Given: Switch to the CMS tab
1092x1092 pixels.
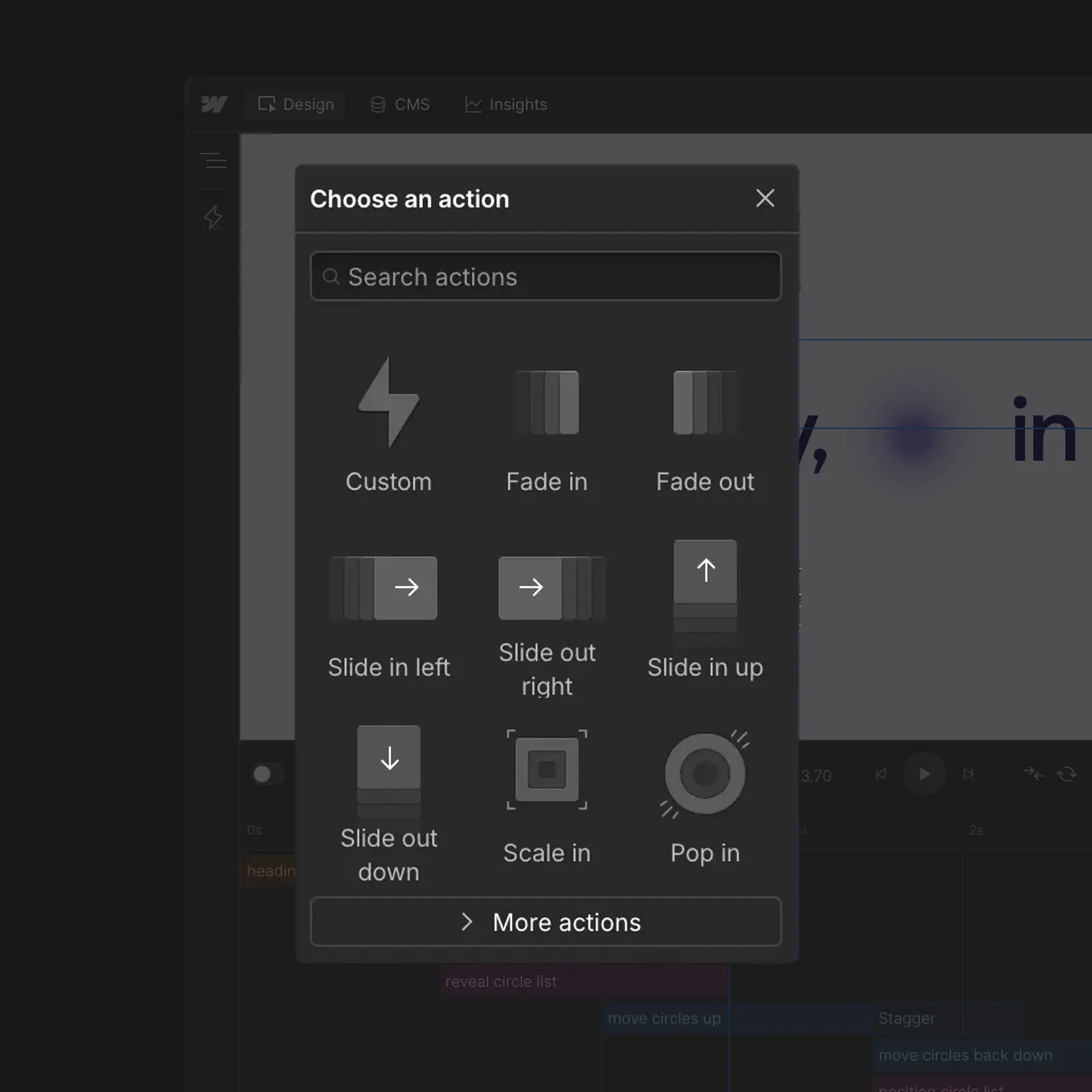Looking at the screenshot, I should pos(400,104).
